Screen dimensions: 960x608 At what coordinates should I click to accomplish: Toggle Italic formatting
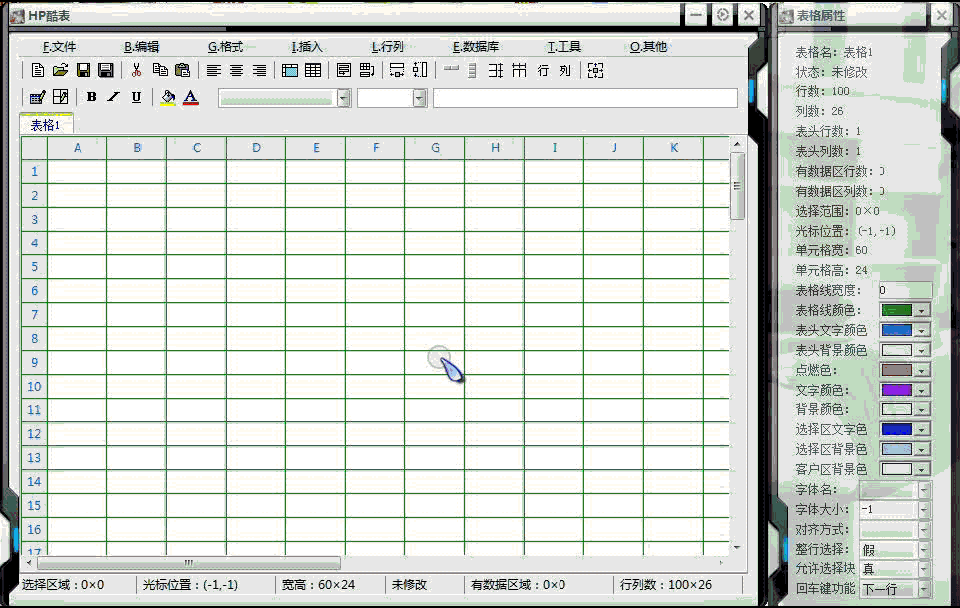pyautogui.click(x=114, y=97)
